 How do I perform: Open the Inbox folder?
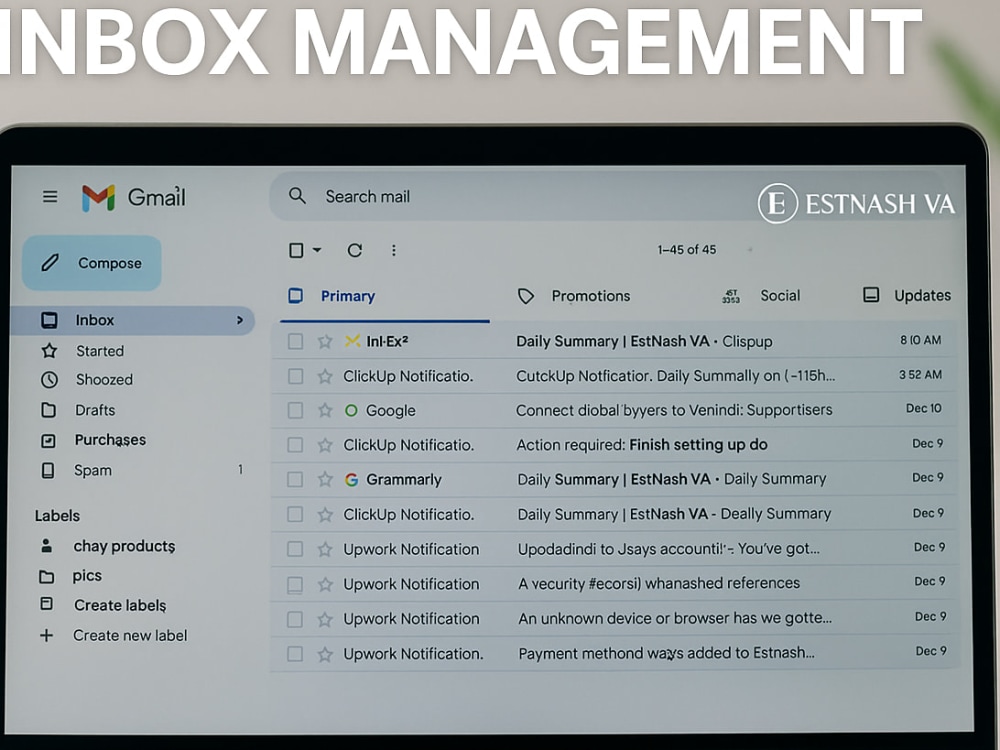[133, 320]
